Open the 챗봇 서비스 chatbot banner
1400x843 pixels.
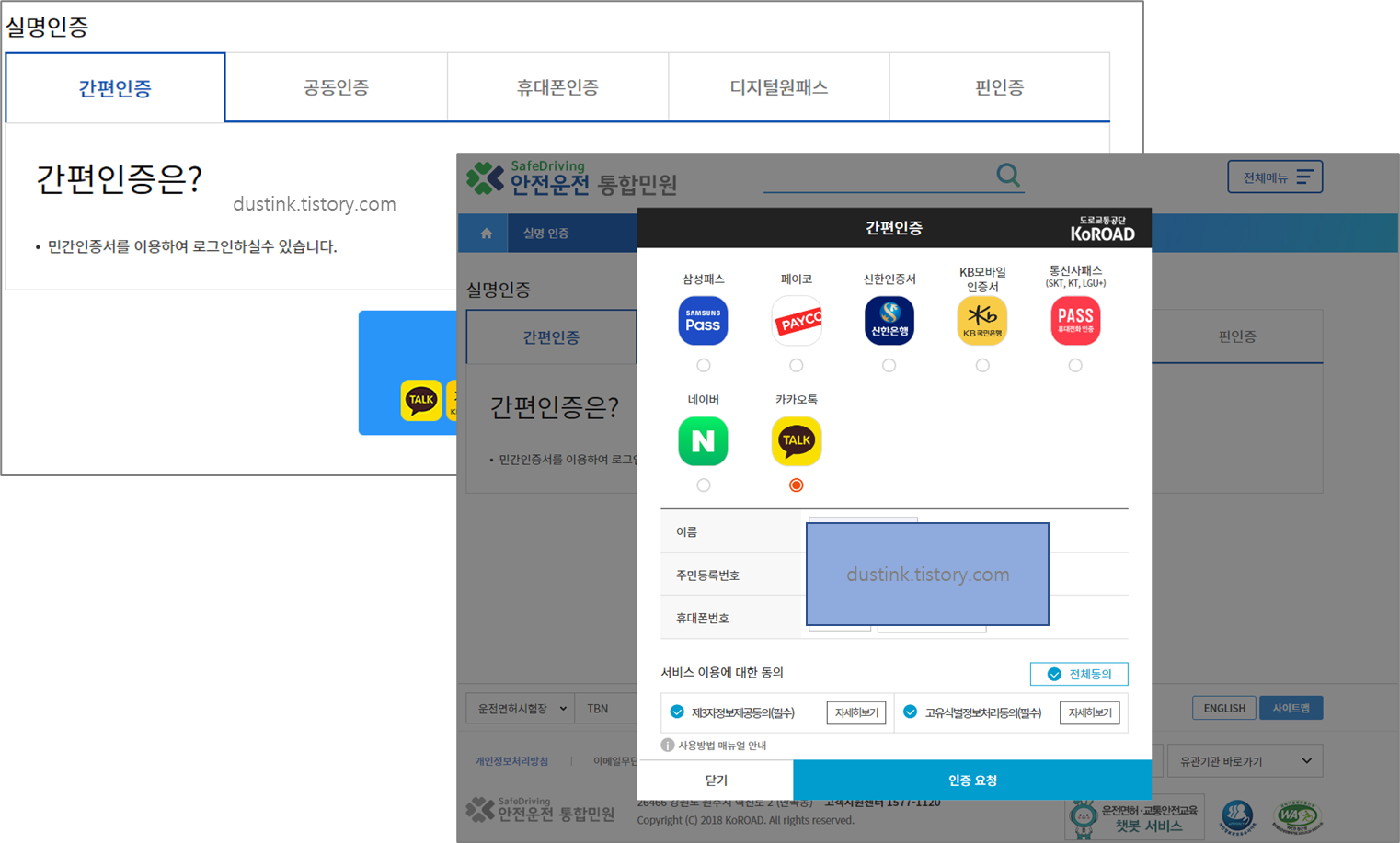click(x=1135, y=816)
